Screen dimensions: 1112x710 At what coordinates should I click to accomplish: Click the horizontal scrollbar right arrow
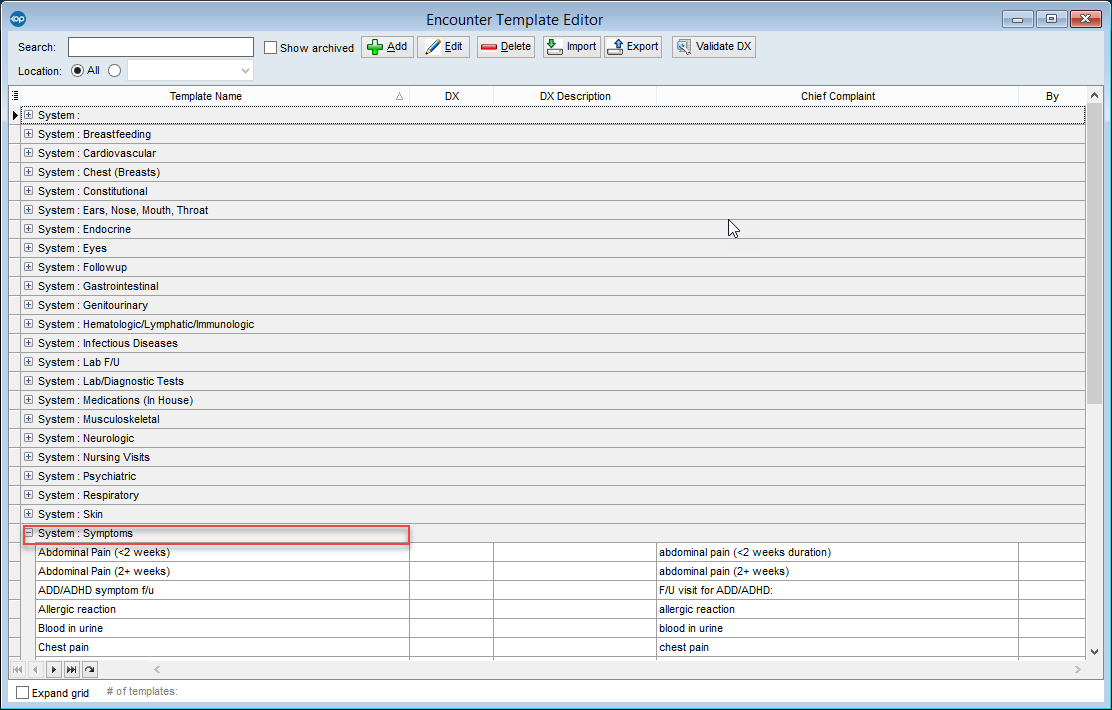[x=1078, y=669]
